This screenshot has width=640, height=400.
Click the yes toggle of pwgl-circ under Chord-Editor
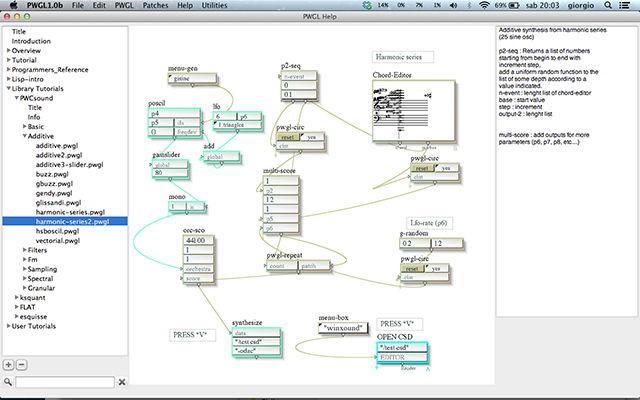tap(447, 168)
